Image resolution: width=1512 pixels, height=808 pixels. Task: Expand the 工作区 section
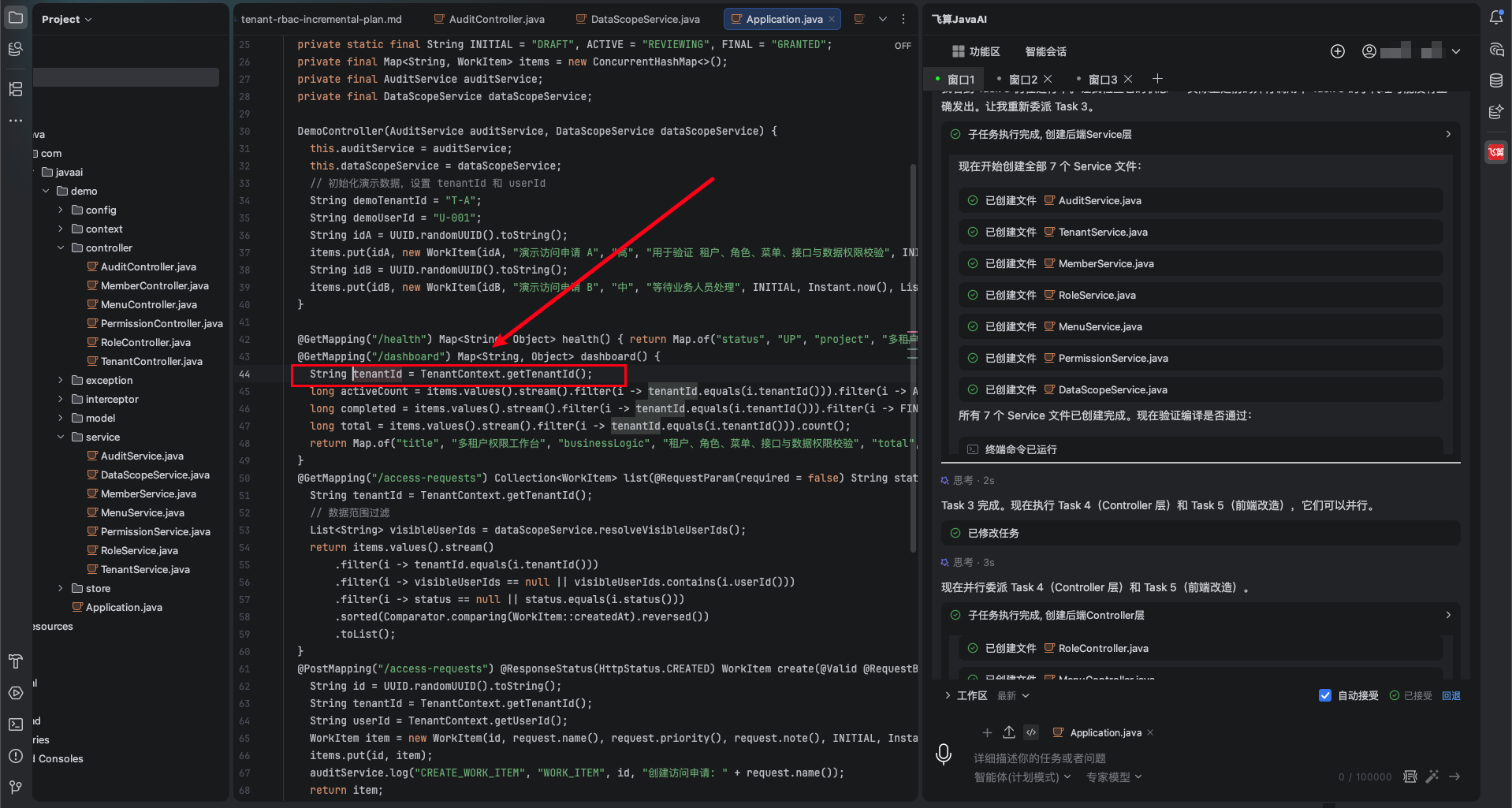click(x=948, y=695)
